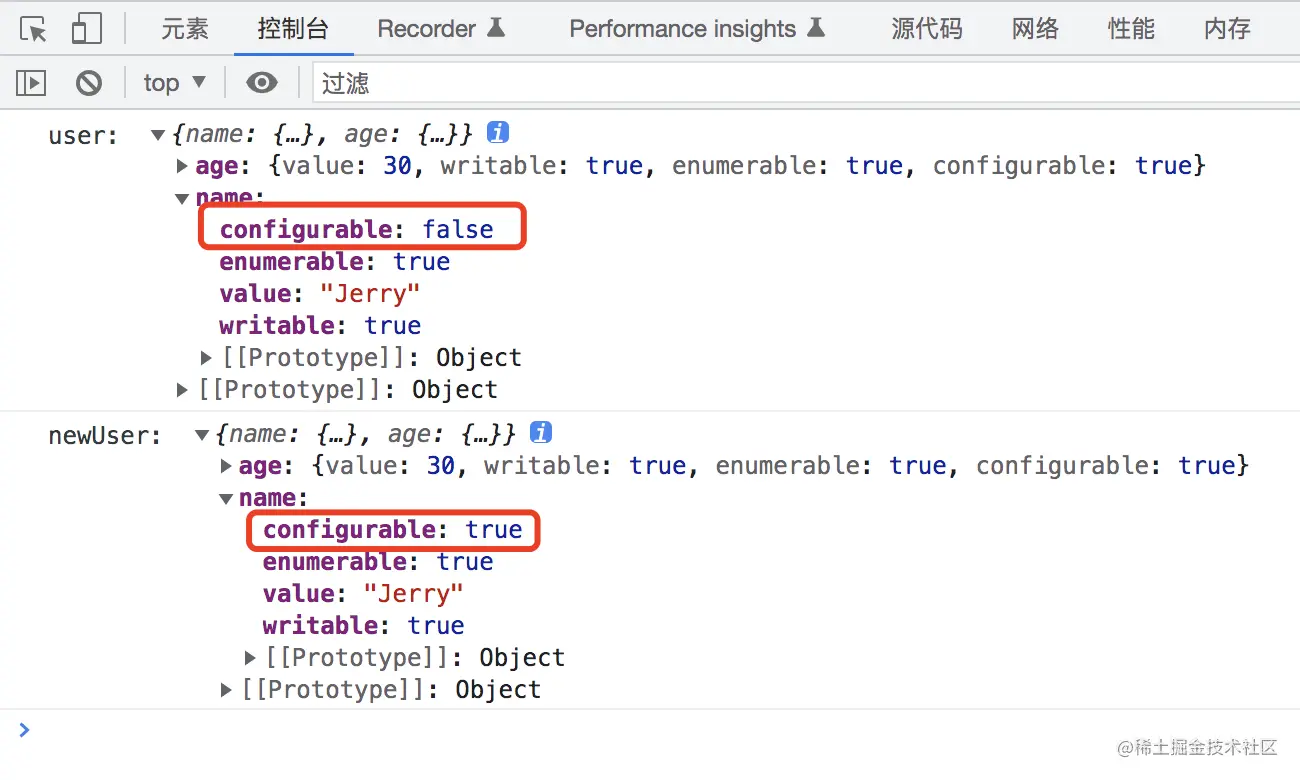Click 'value: "Jerry"' under newUser name
Image resolution: width=1300 pixels, height=780 pixels.
click(363, 594)
